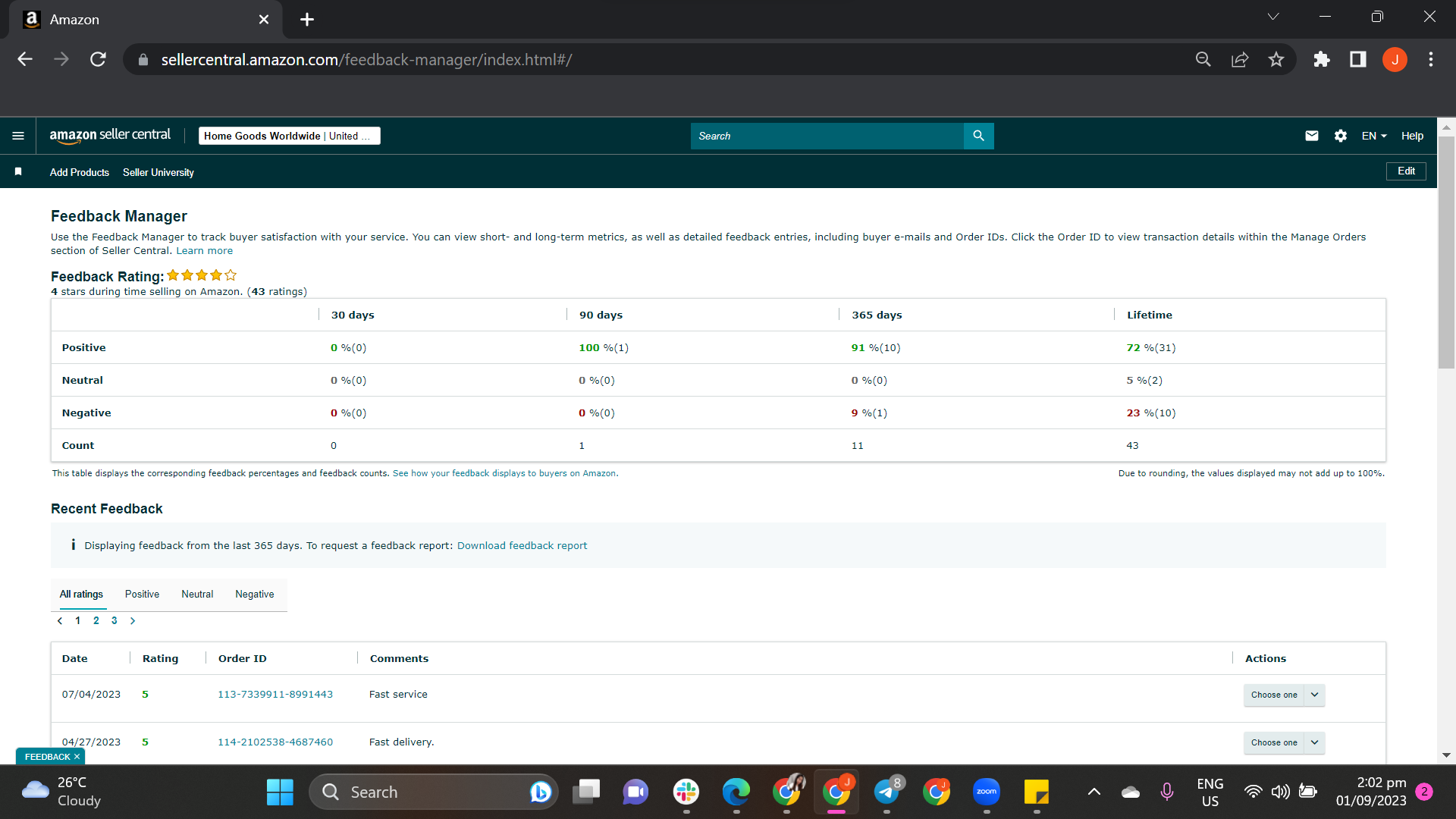
Task: Open Telegram from the taskbar
Action: (x=886, y=792)
